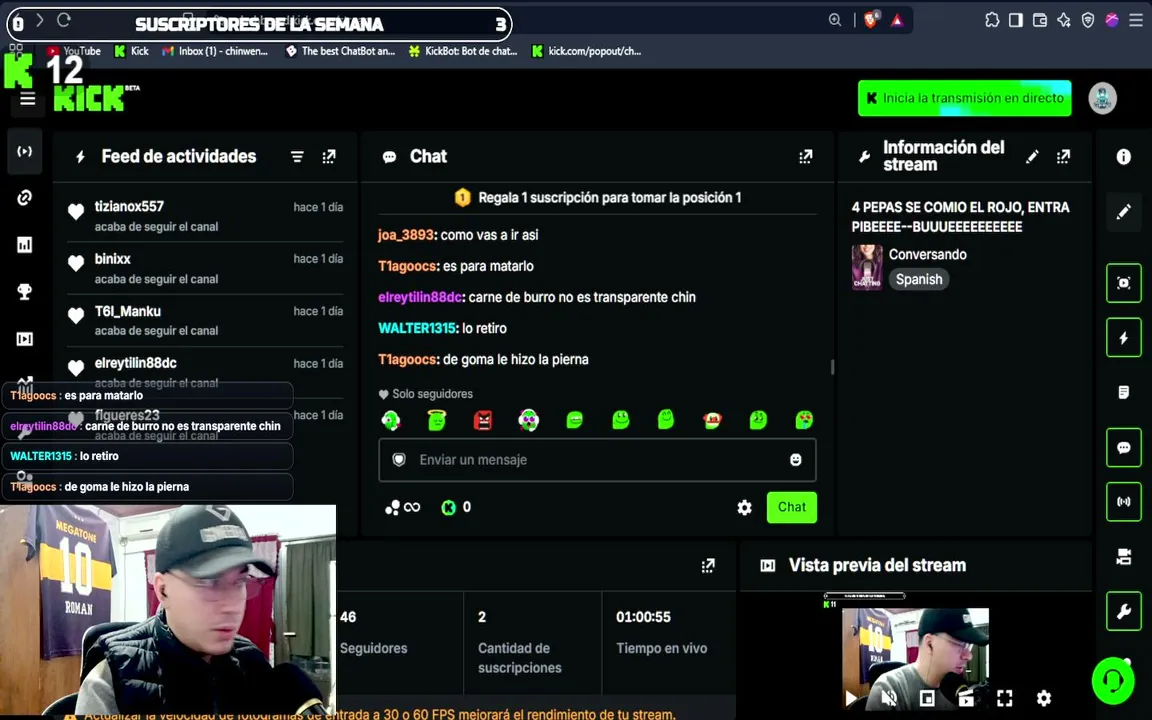Open the analytics bar chart icon
The image size is (1152, 720).
point(25,245)
